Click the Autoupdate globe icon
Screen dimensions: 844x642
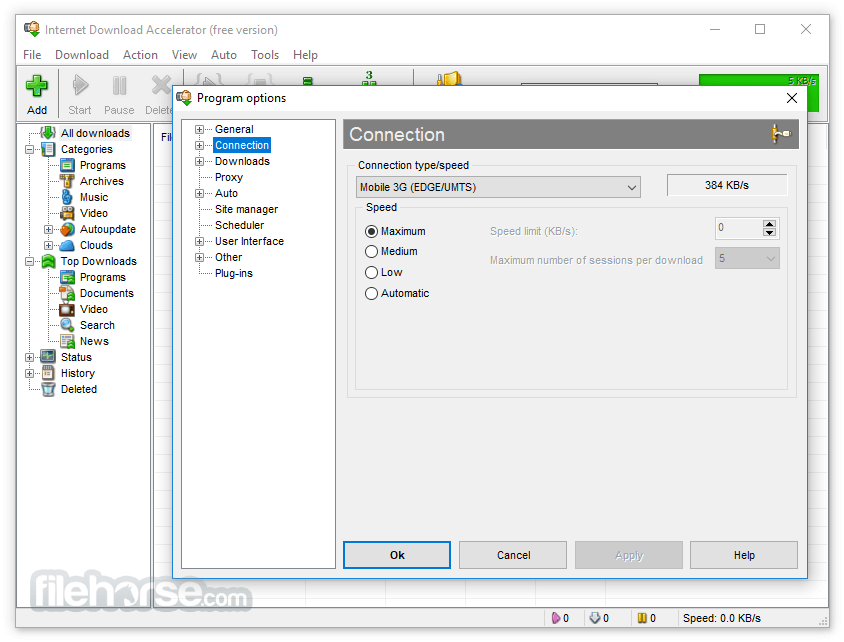click(67, 229)
